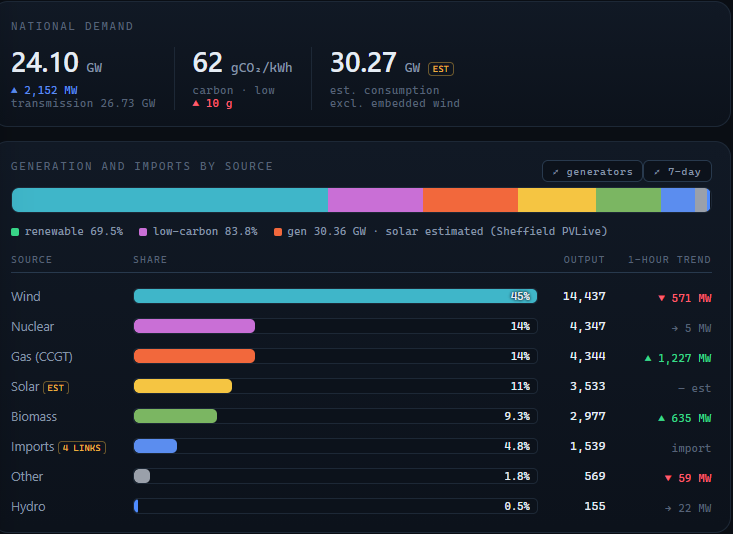Viewport: 733px width, 534px height.
Task: Click the green renewable legend square
Action: (x=15, y=232)
